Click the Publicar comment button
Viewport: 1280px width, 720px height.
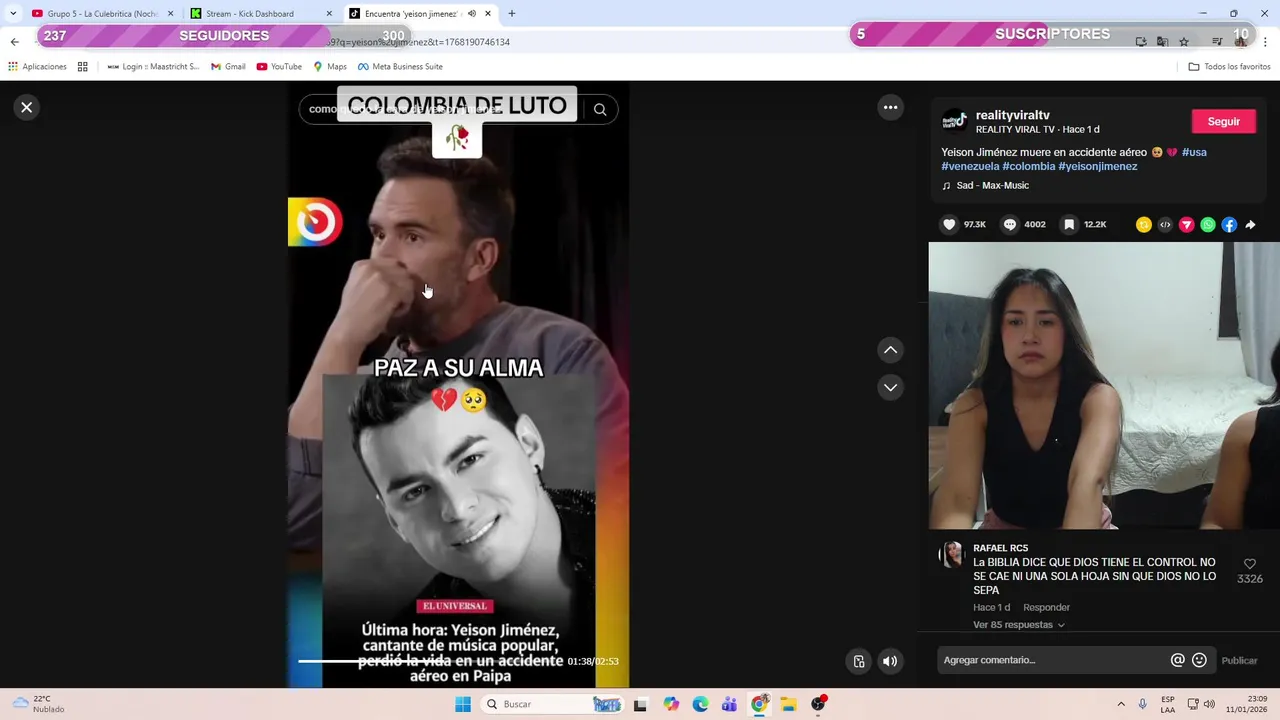1239,660
